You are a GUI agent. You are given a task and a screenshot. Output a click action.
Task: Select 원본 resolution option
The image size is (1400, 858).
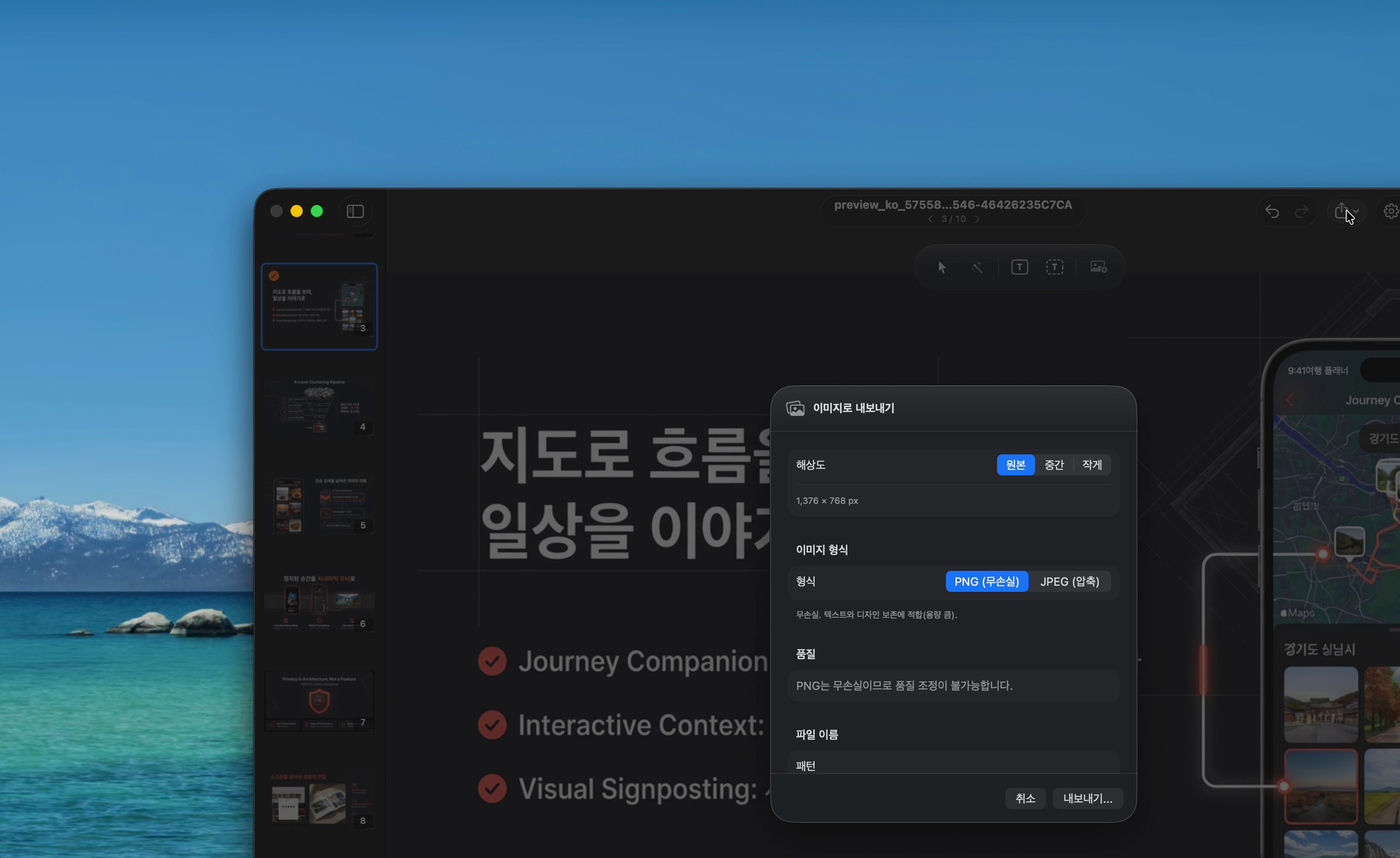point(1015,465)
